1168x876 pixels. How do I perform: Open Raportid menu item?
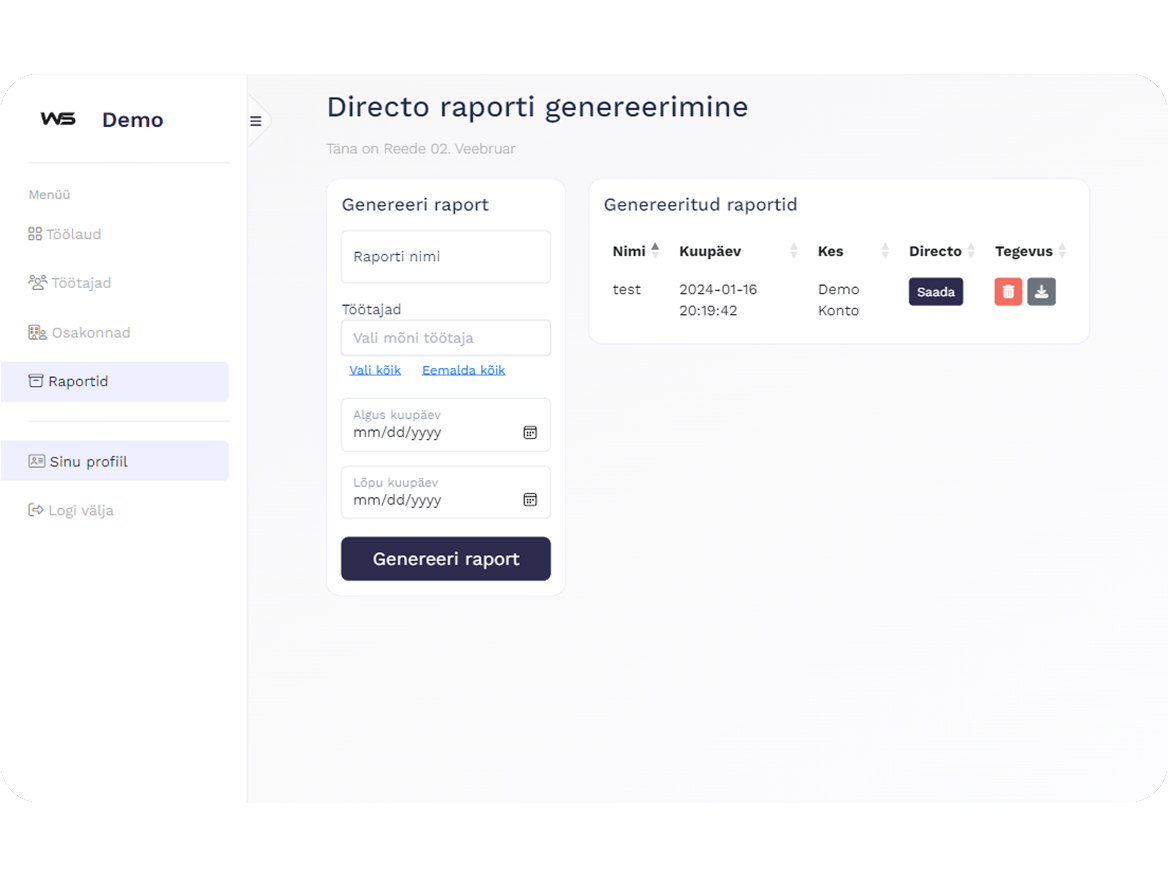point(115,381)
